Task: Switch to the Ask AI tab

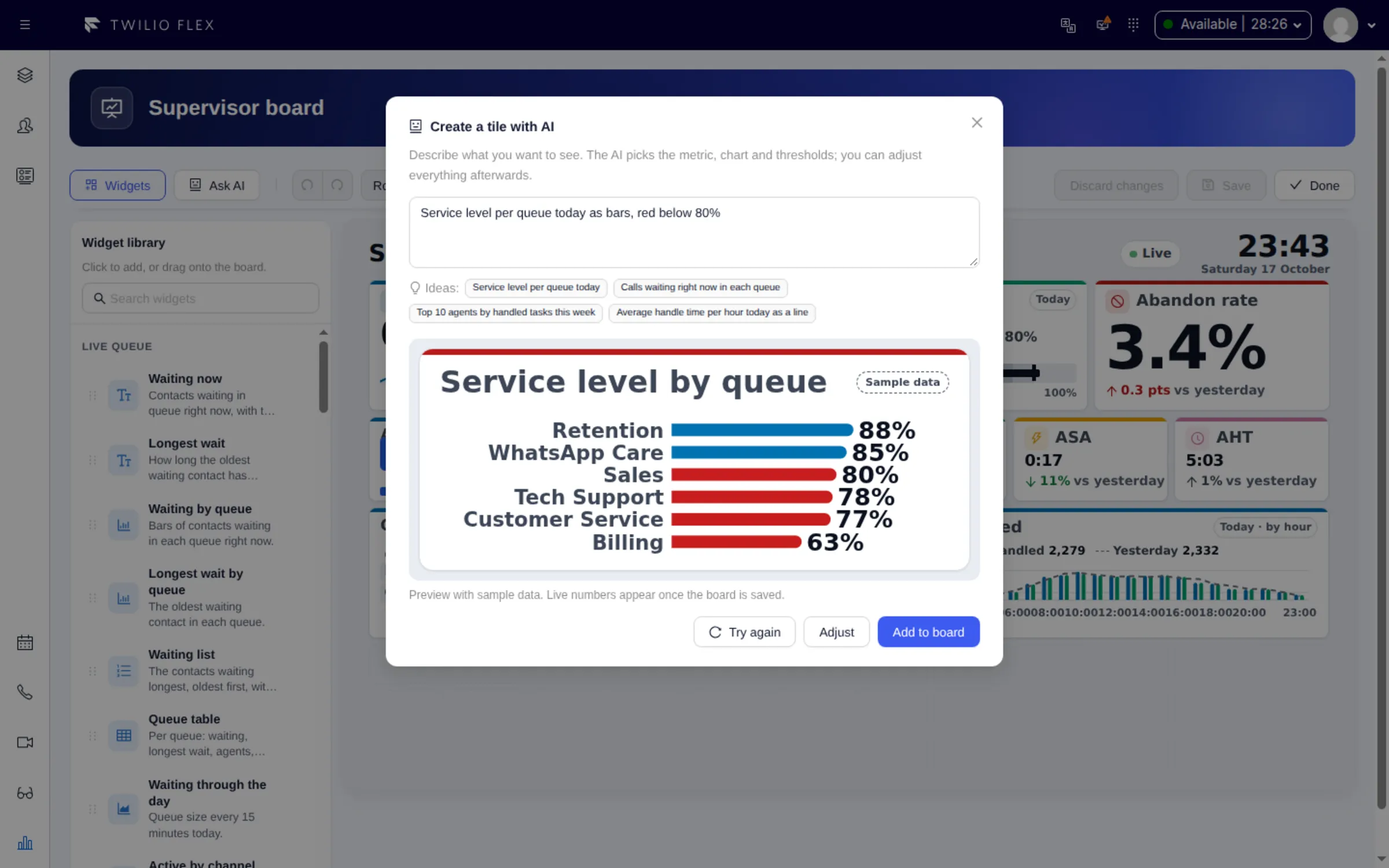Action: (x=217, y=185)
